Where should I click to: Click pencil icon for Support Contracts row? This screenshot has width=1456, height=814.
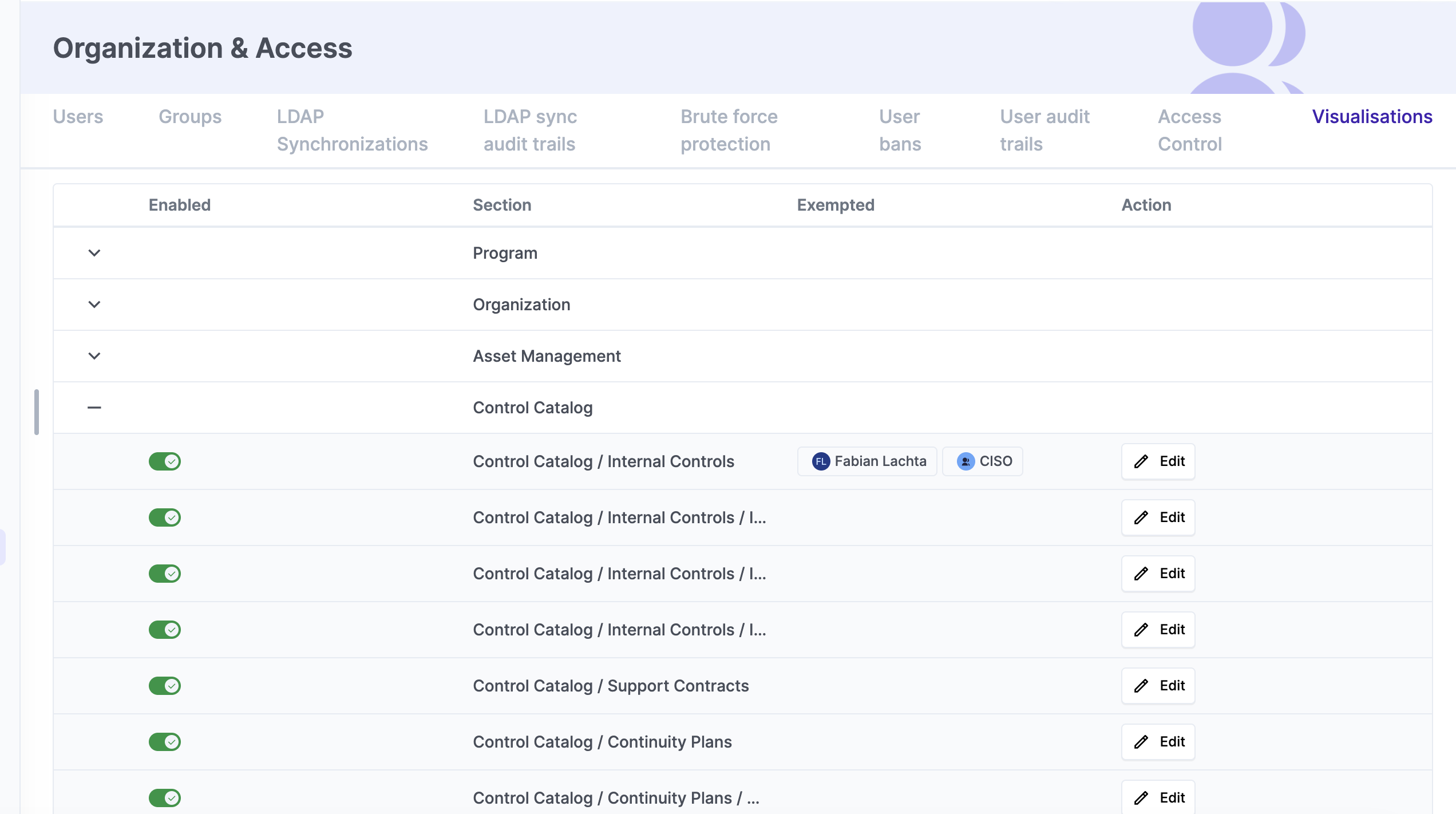(x=1141, y=686)
